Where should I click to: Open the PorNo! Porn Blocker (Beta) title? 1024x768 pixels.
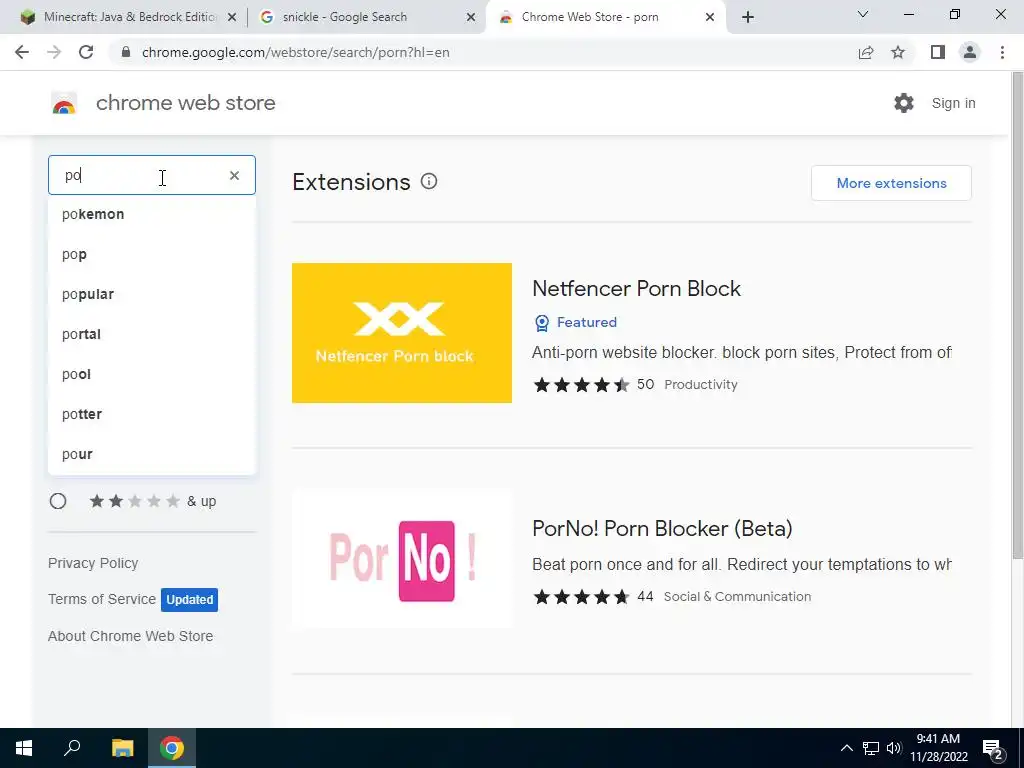click(662, 528)
